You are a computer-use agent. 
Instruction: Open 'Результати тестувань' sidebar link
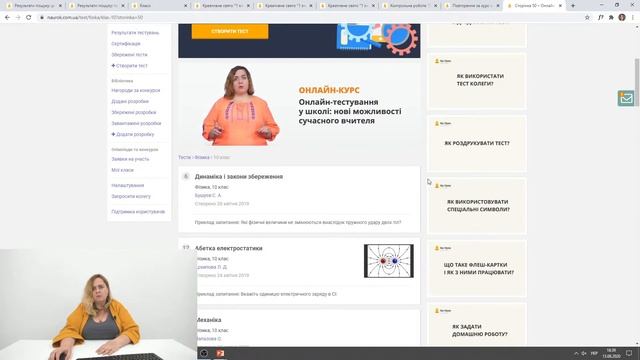pyautogui.click(x=135, y=33)
